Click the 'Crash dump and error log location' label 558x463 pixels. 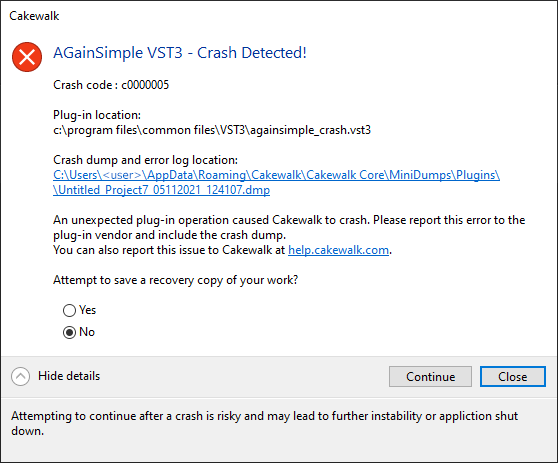coord(145,160)
